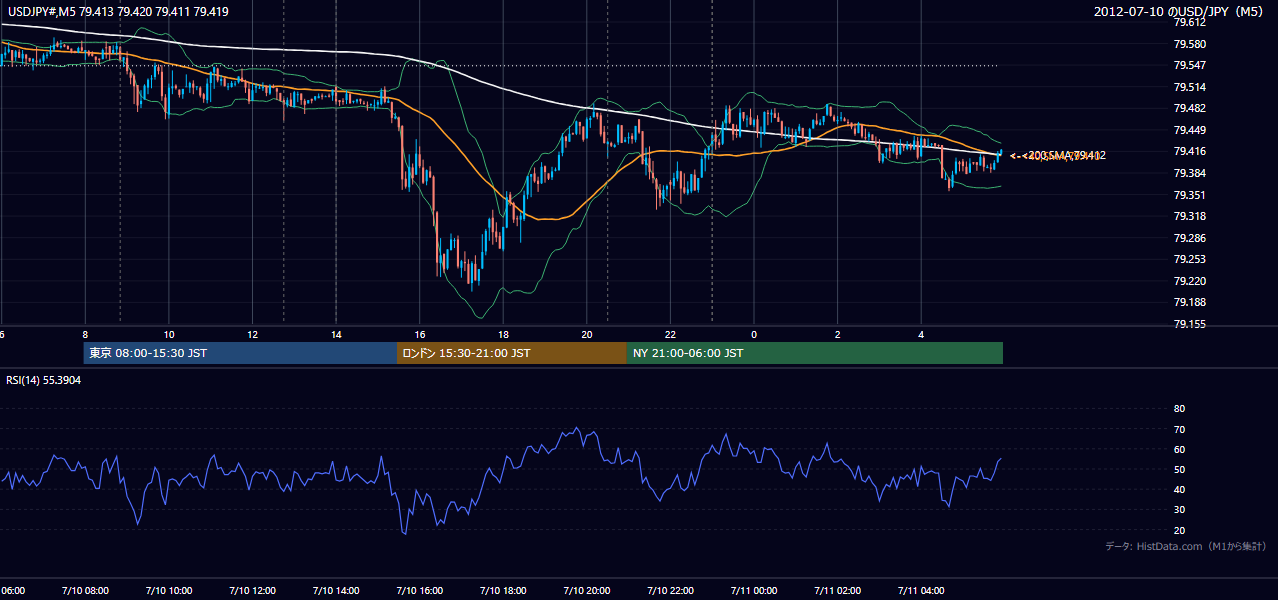Click the RSI(14) 55.3904 indicator label

(44, 381)
